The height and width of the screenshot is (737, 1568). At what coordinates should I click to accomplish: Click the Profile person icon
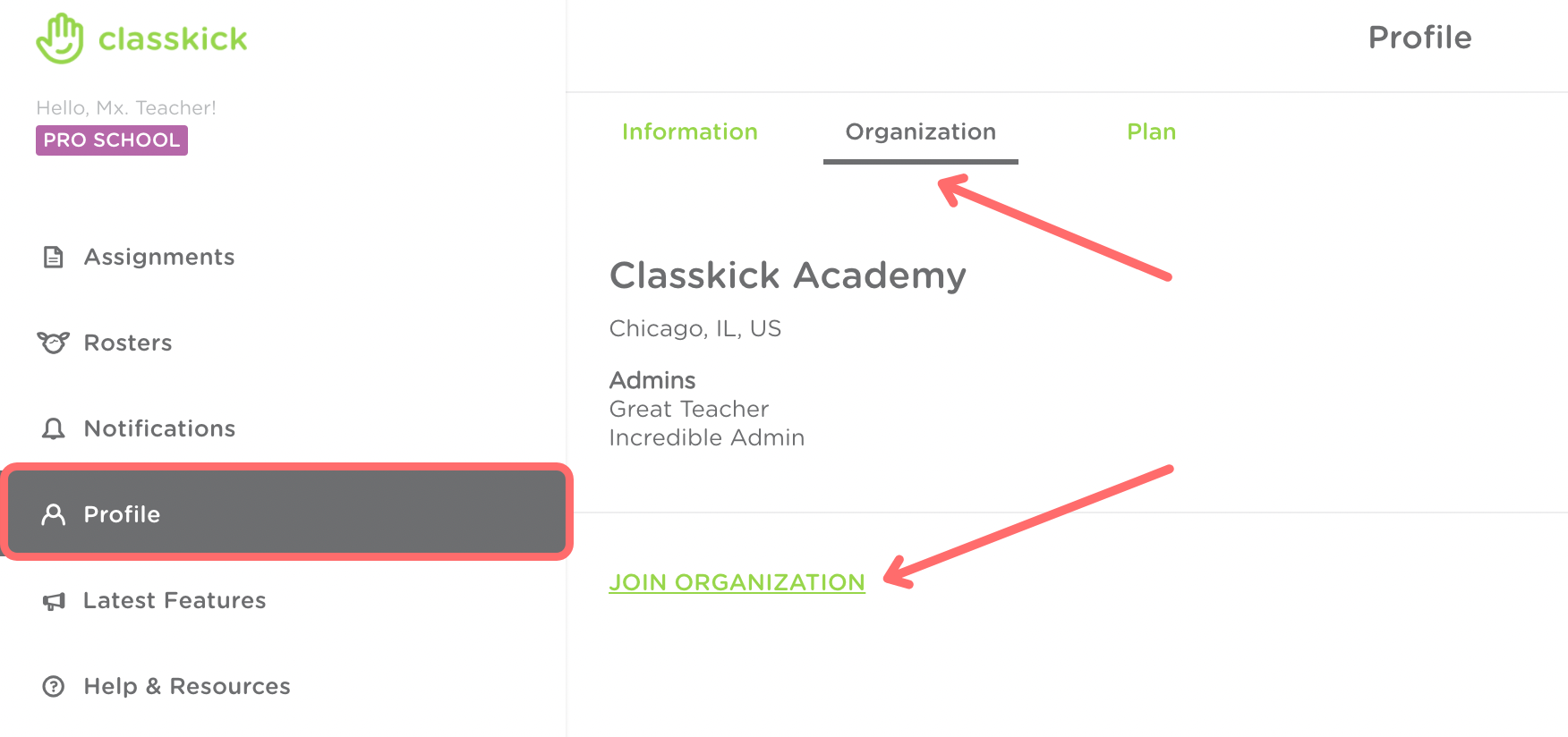tap(54, 514)
